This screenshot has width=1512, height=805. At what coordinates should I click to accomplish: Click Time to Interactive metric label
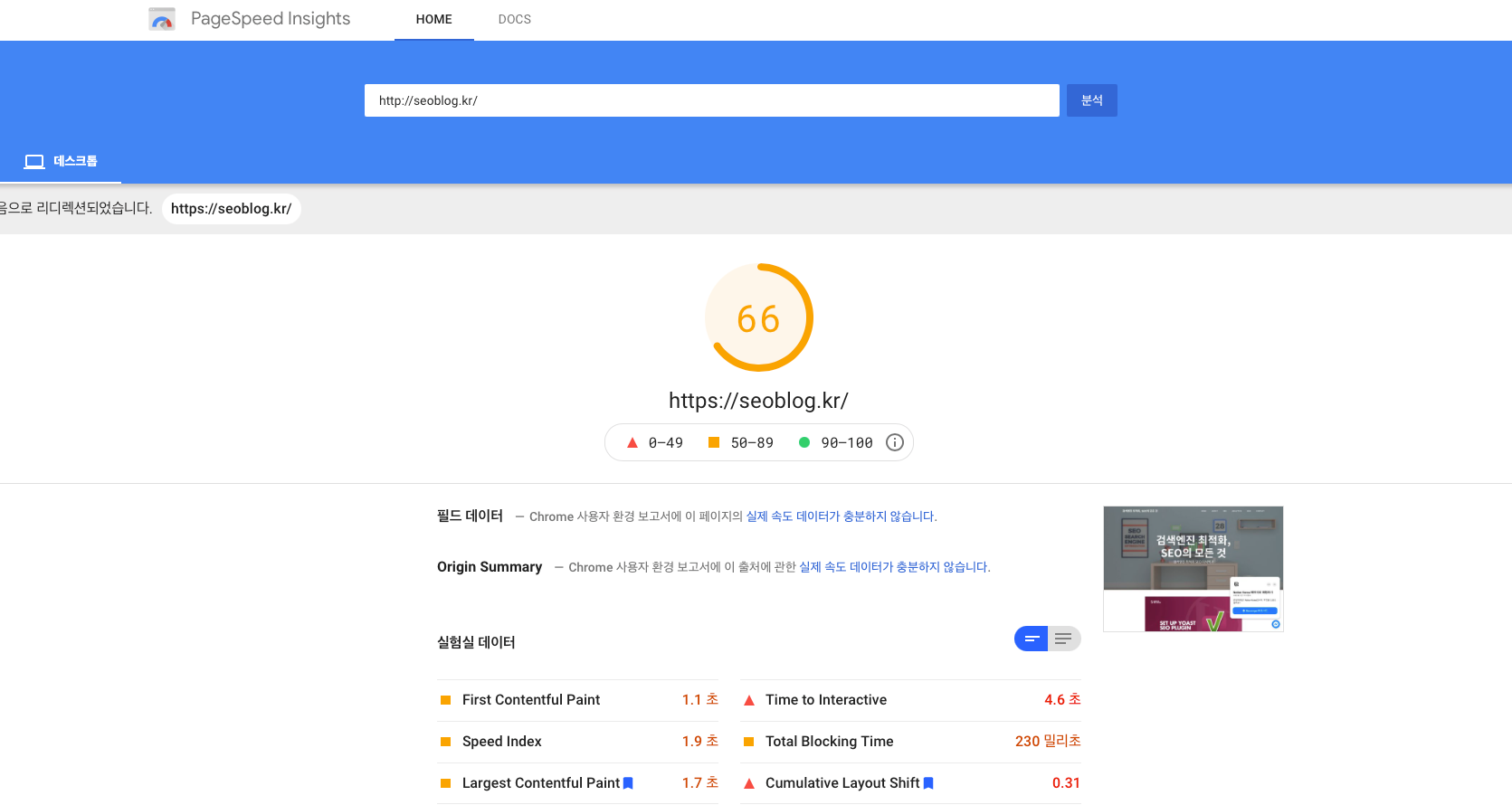pyautogui.click(x=826, y=700)
